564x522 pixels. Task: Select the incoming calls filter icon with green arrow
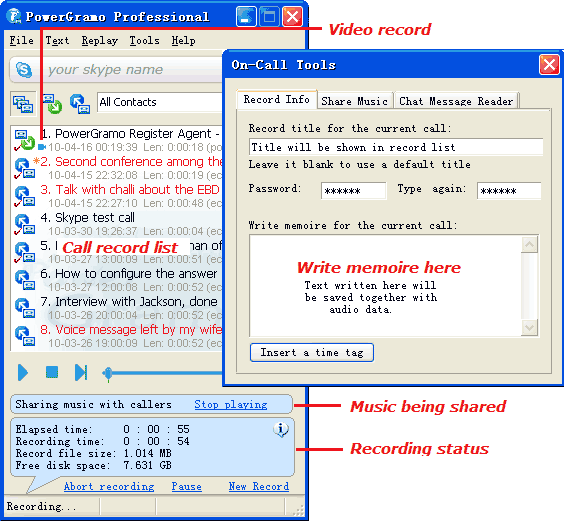pyautogui.click(x=52, y=104)
